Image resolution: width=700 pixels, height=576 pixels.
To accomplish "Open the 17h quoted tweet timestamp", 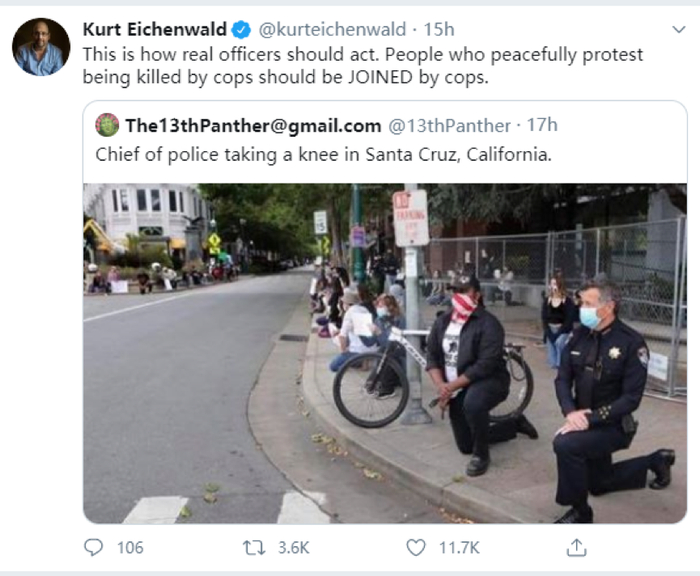I will 542,125.
